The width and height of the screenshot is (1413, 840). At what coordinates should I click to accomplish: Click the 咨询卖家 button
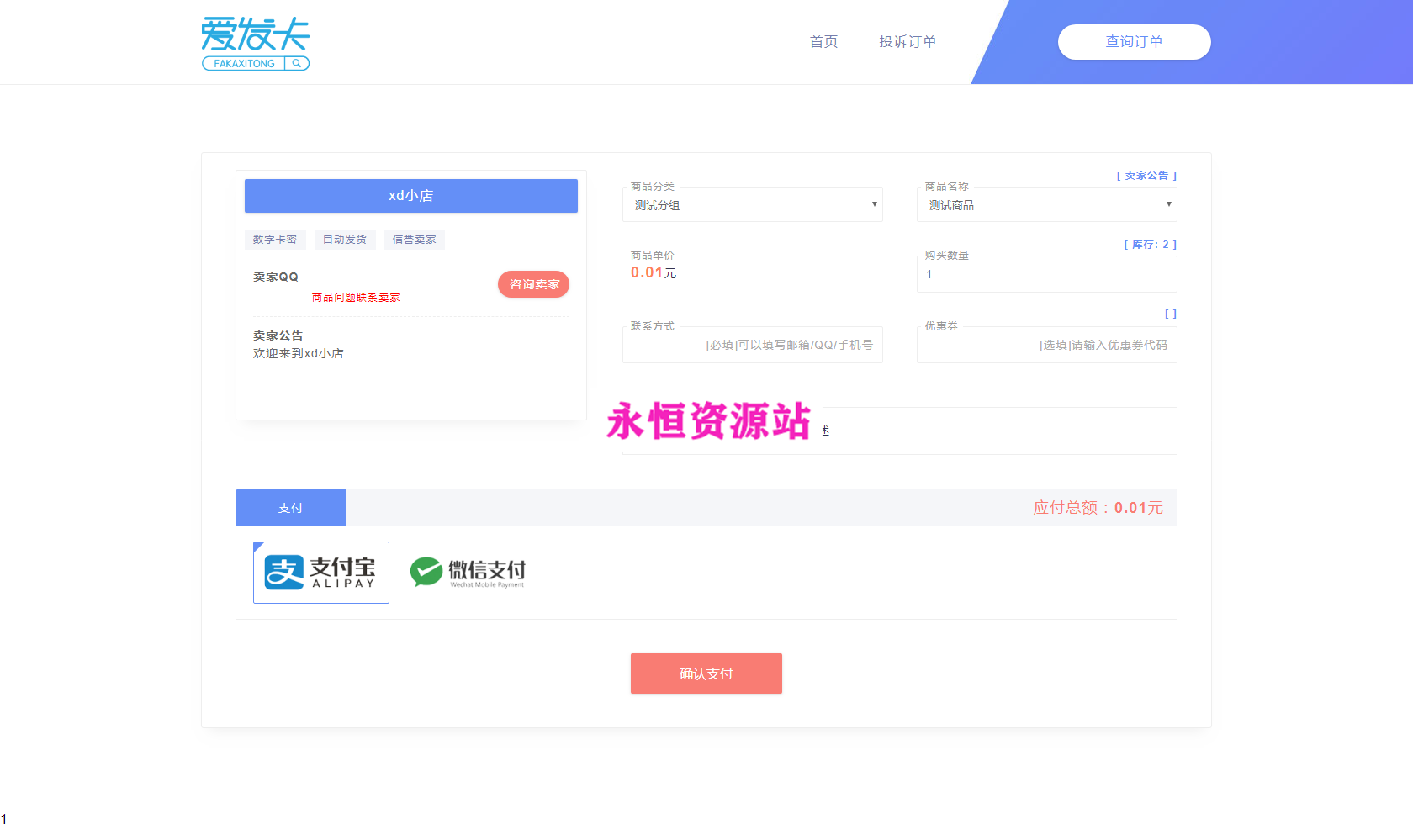(x=534, y=284)
